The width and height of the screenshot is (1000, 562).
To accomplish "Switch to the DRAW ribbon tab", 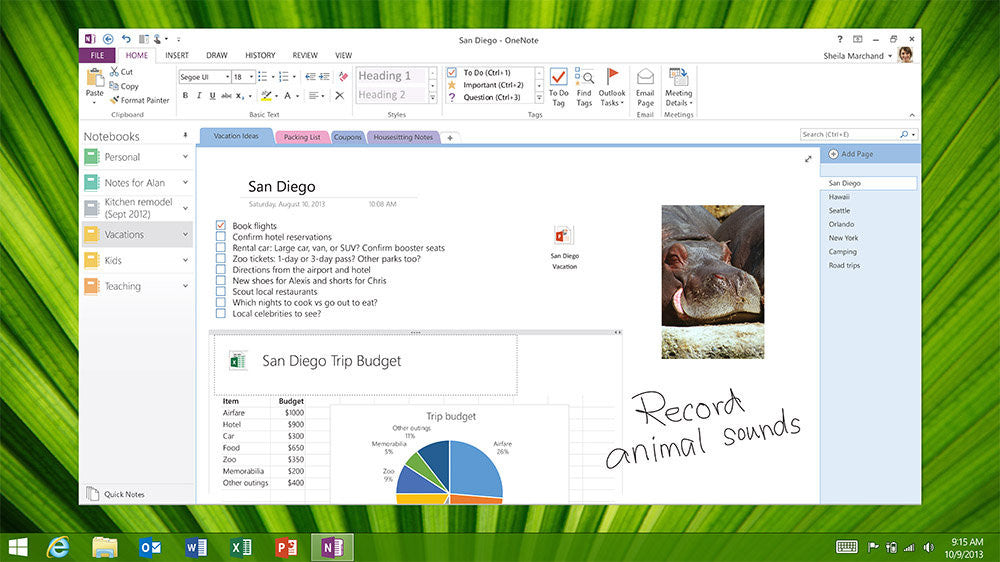I will point(217,56).
